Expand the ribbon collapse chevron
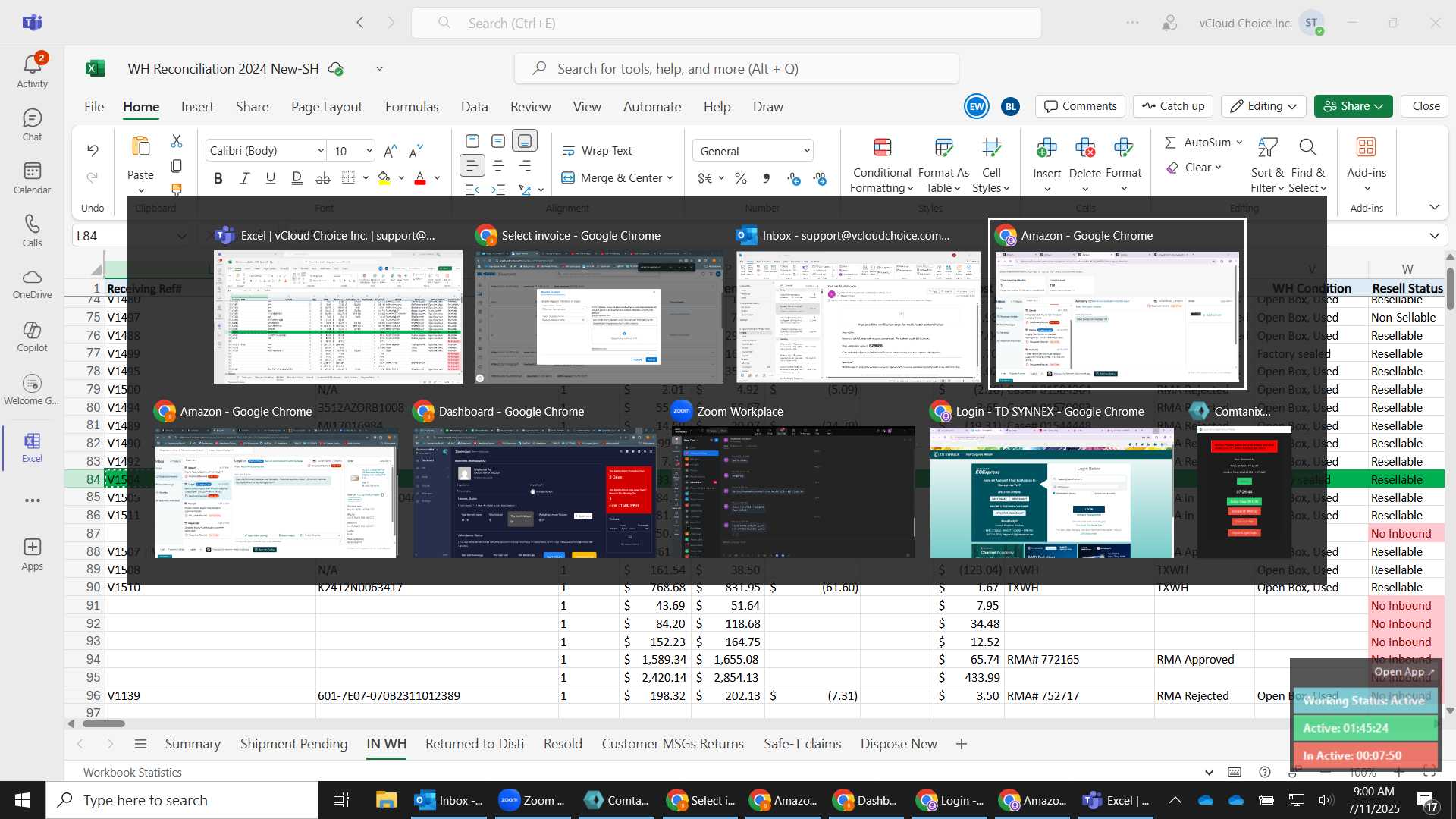This screenshot has width=1456, height=819. (x=1434, y=207)
